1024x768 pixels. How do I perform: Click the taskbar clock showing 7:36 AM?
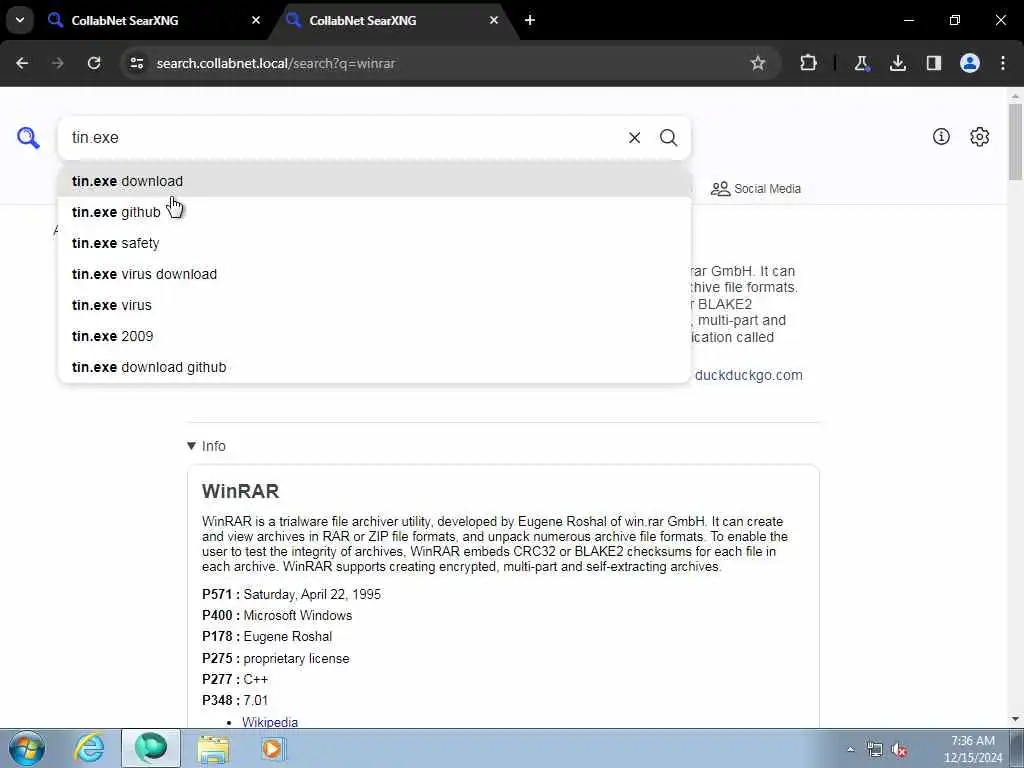pos(972,749)
